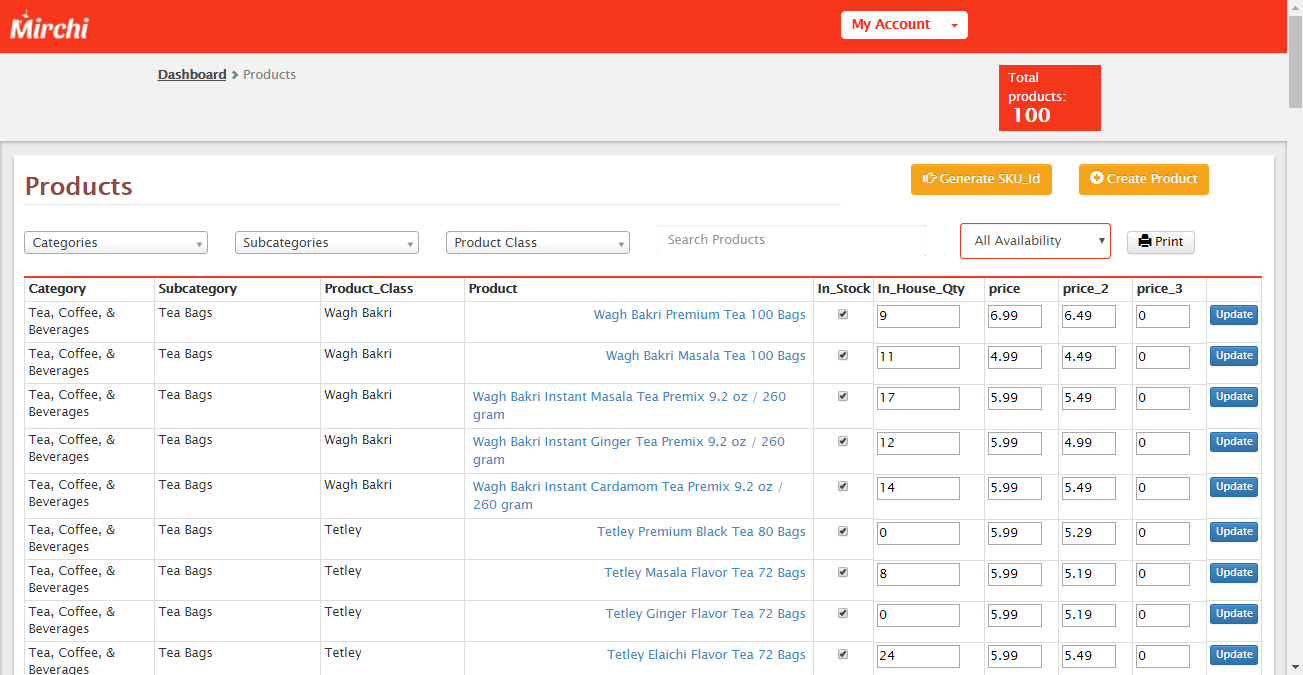
Task: Update the Tetley Elaichi Flavor Tea row
Action: point(1234,655)
